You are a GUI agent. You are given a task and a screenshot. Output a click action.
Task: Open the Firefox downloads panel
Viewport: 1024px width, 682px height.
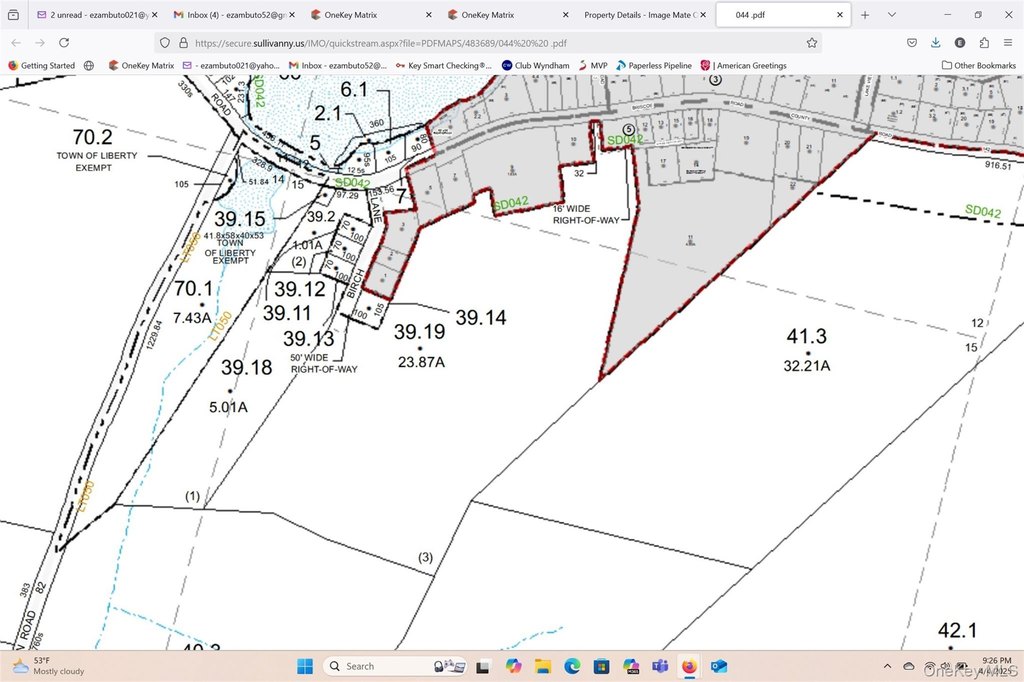coord(936,43)
